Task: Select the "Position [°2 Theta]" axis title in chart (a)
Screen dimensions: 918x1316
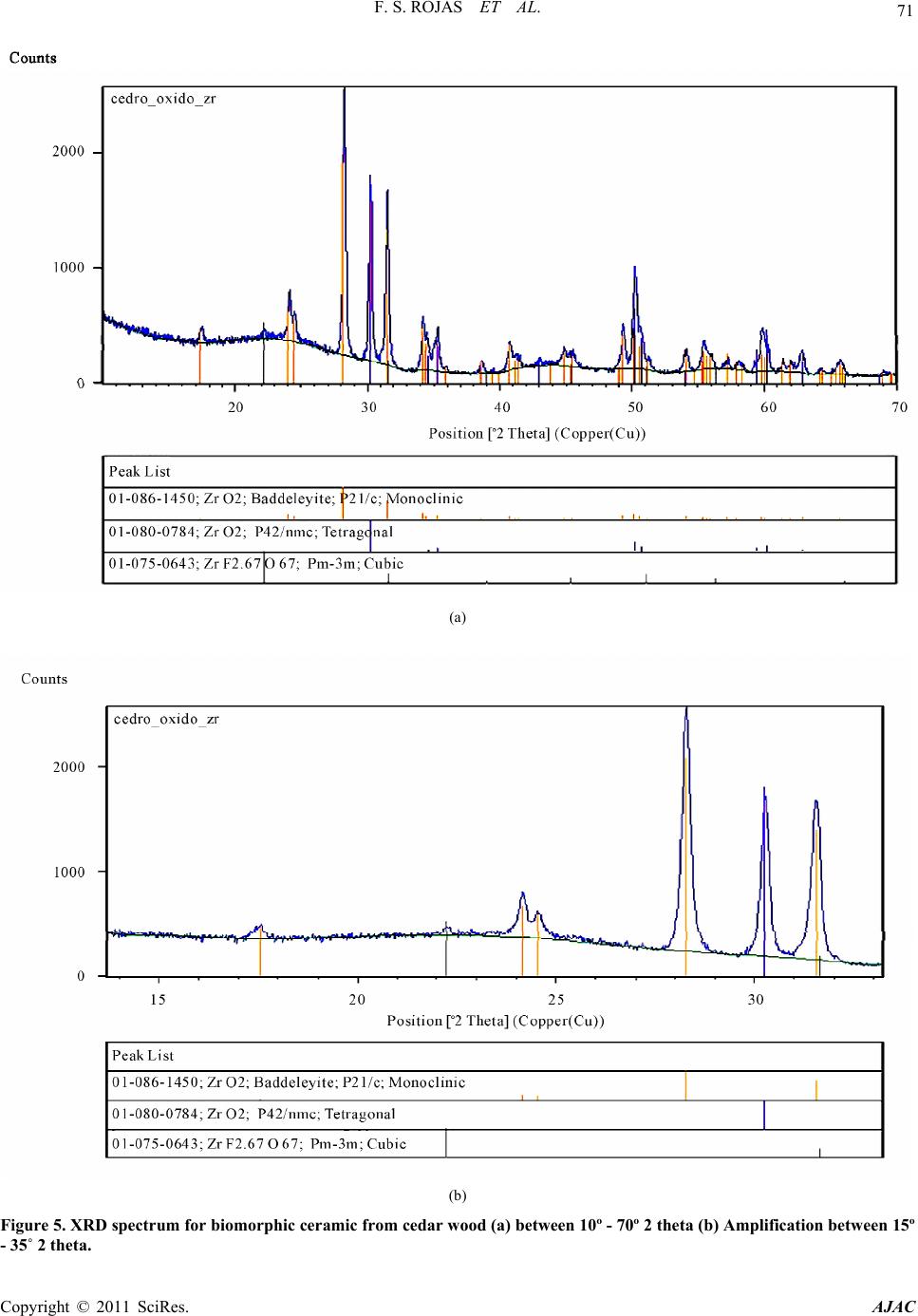Action: (x=538, y=435)
